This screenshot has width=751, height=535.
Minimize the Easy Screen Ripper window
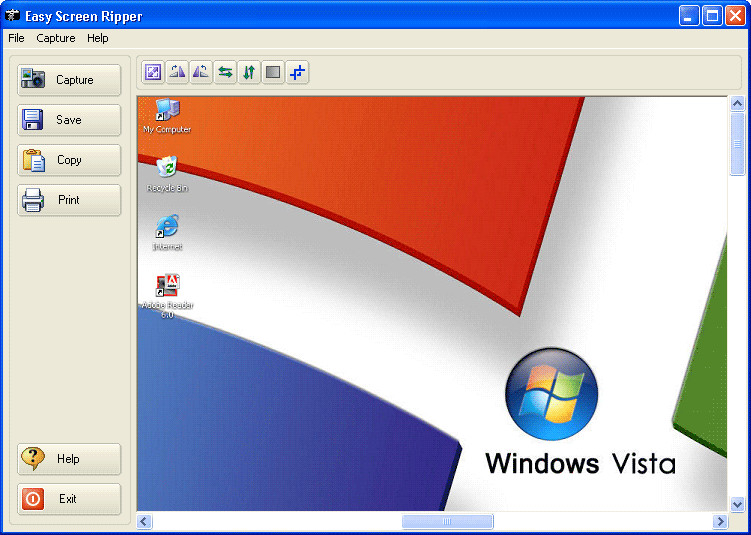coord(689,16)
